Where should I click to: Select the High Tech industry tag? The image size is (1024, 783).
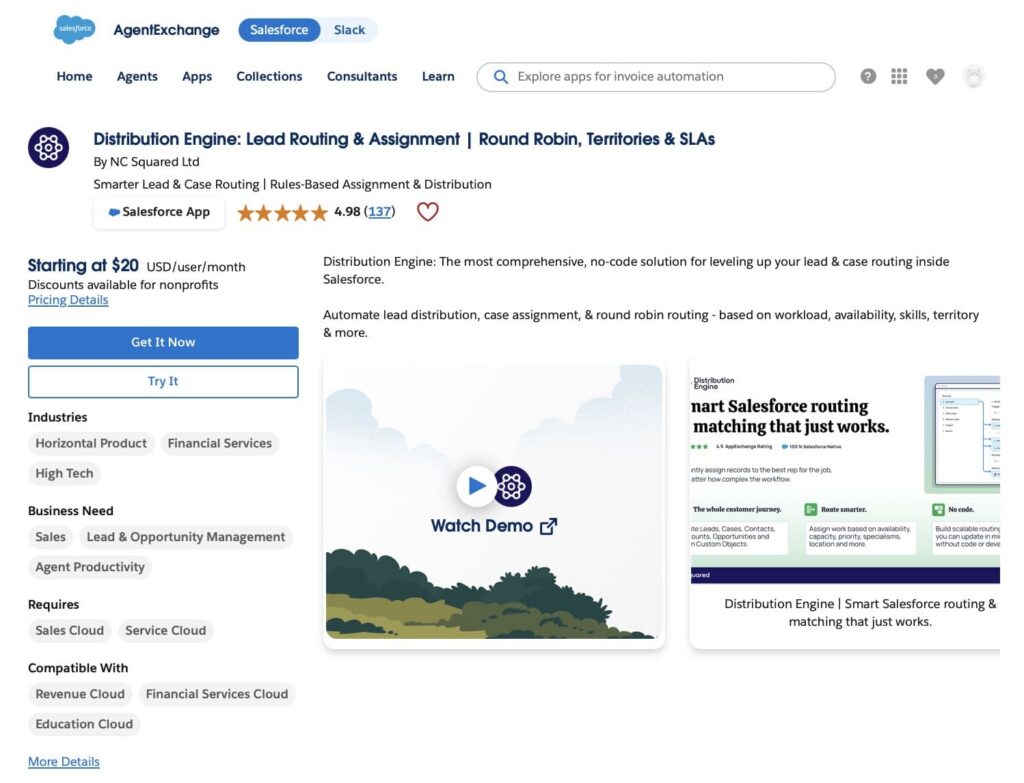64,473
